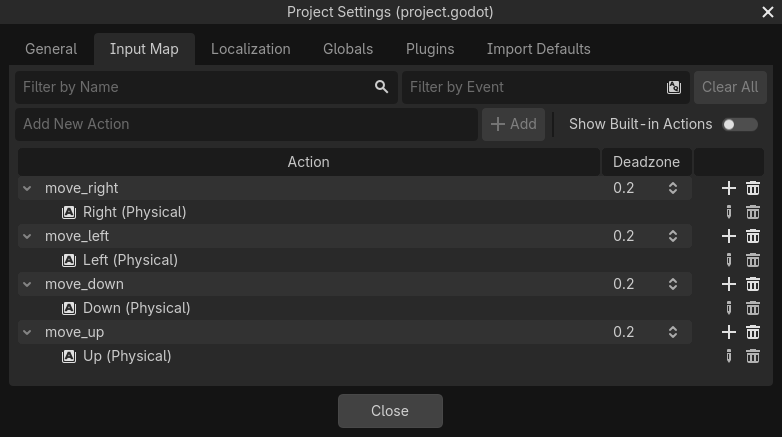Click the search magnifier in Filter by Name
Screen dimensions: 782x437
[381, 87]
